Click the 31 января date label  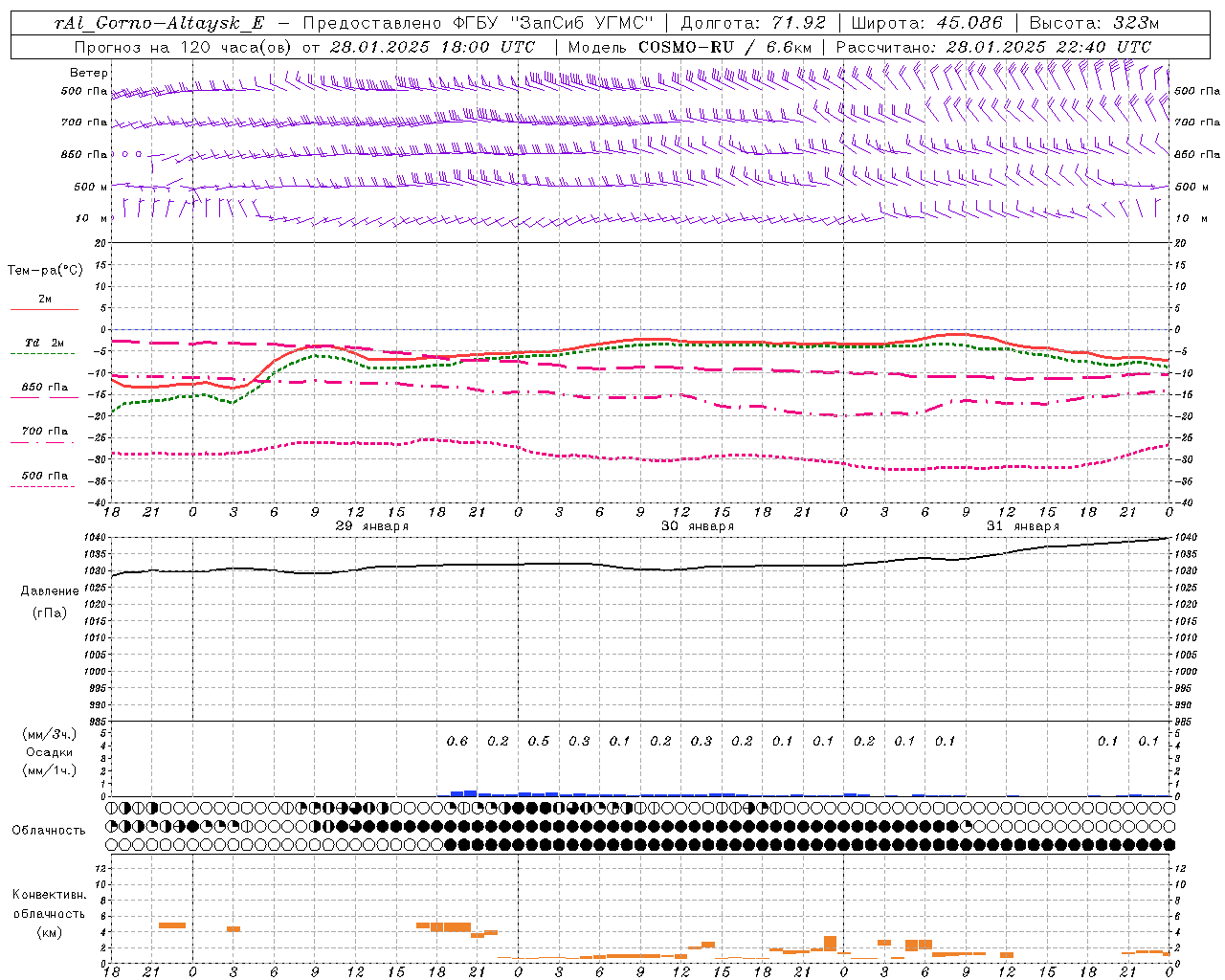click(x=1023, y=526)
